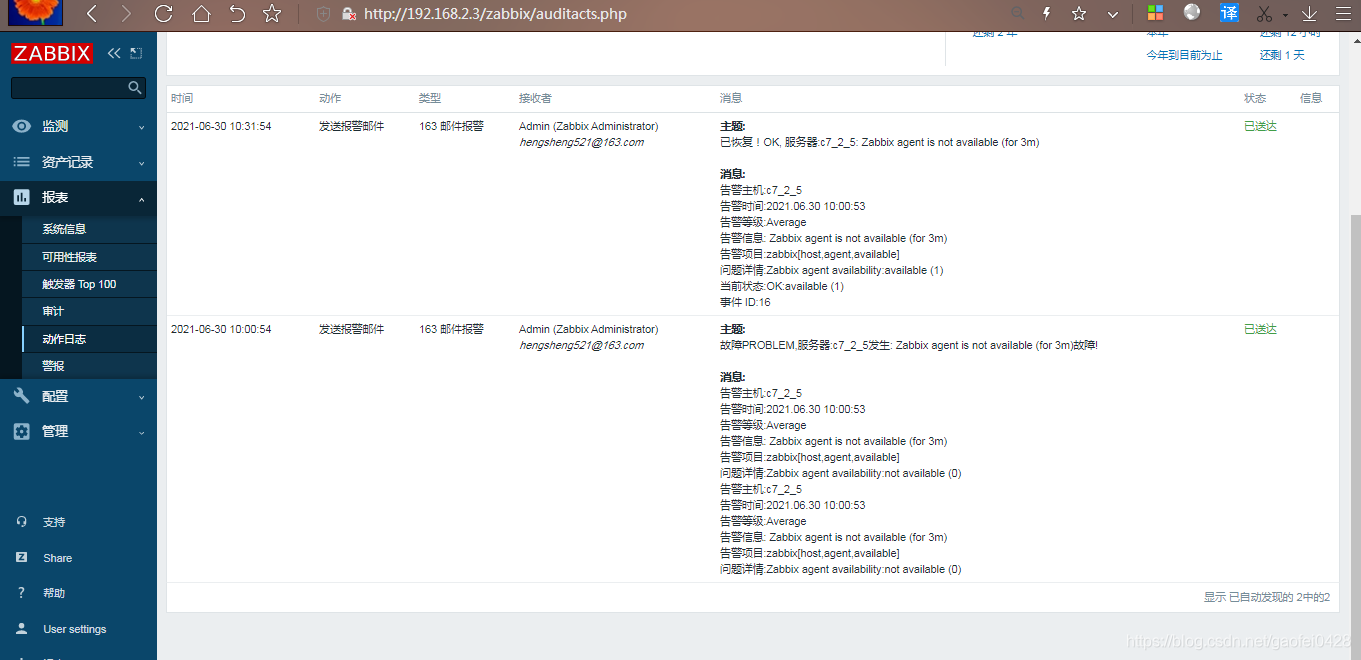Screen dimensions: 1361x660
Task: Click recipient email in the 10:31:54 row
Action: click(581, 142)
